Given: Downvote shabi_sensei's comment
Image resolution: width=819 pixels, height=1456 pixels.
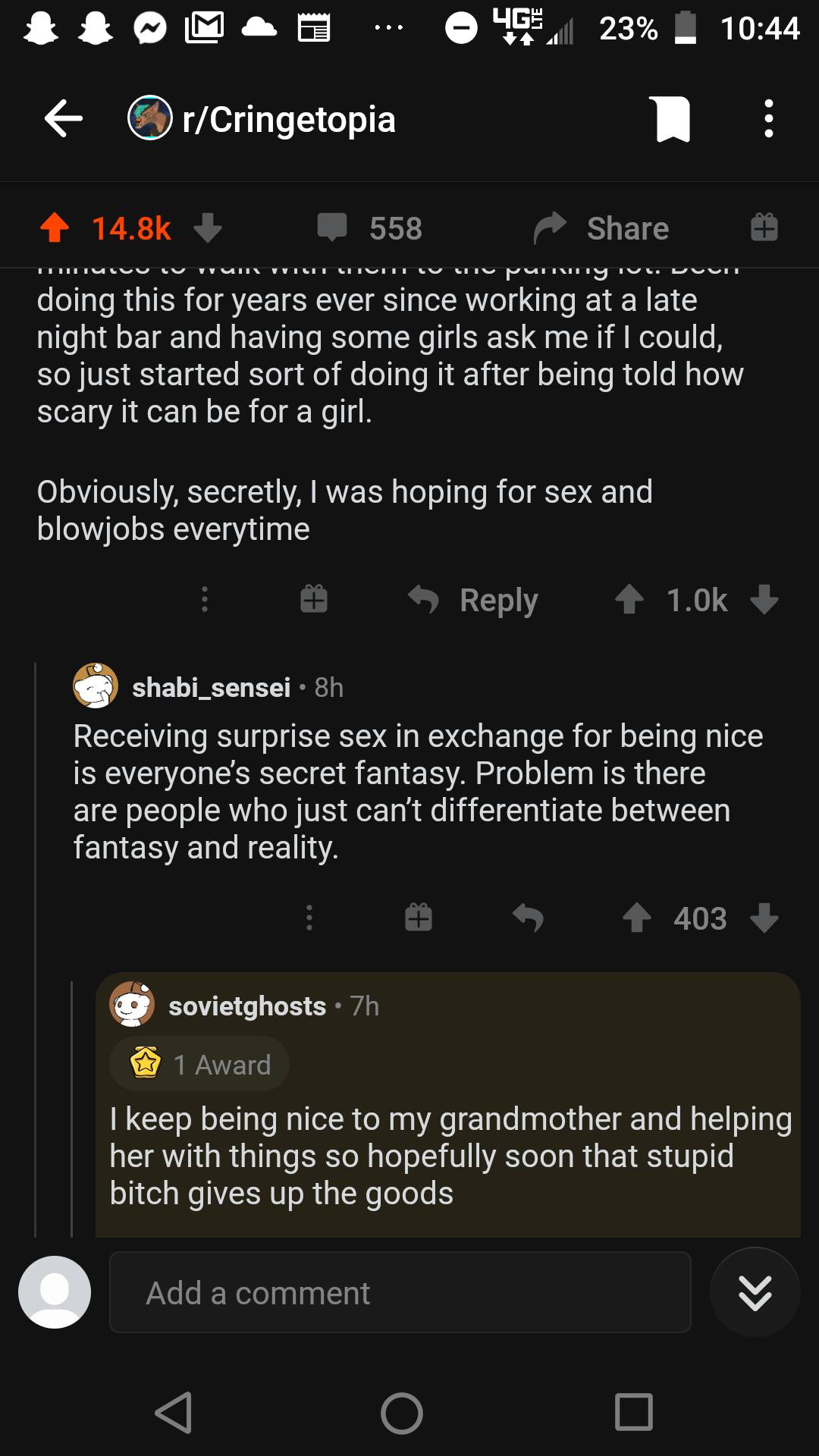Looking at the screenshot, I should 764,918.
